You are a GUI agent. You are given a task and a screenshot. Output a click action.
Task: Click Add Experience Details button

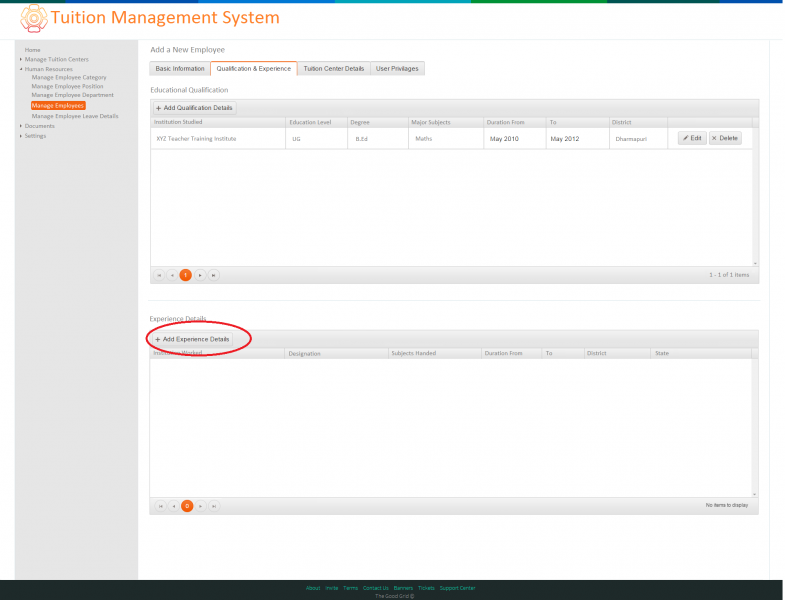tap(192, 339)
